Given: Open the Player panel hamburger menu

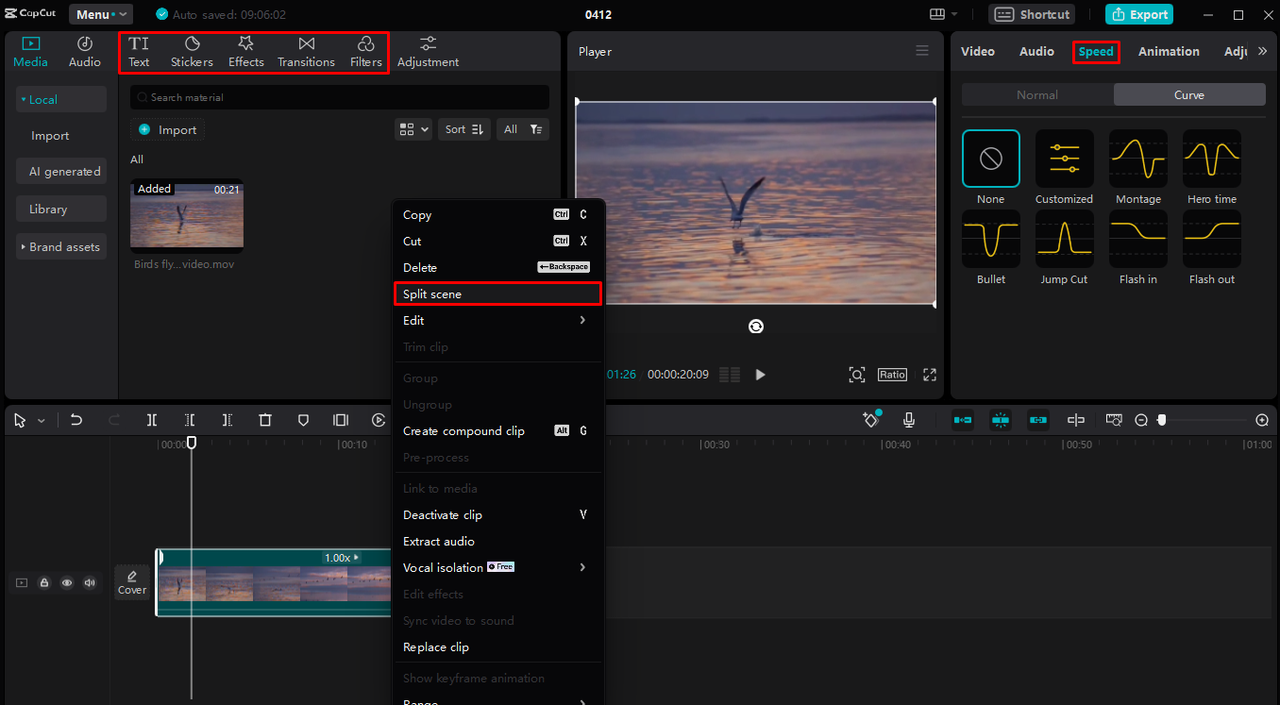Looking at the screenshot, I should tap(922, 51).
